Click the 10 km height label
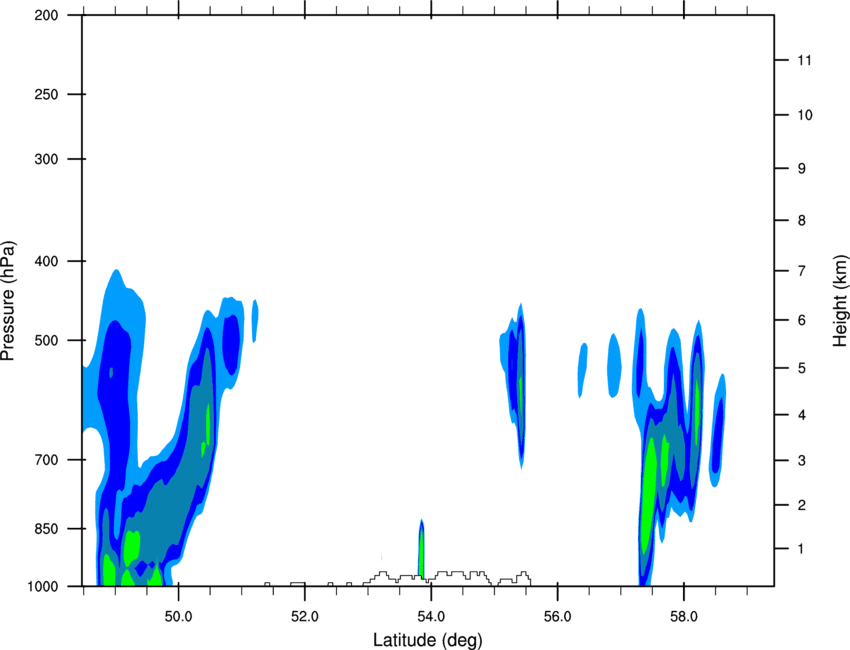This screenshot has height=650, width=850. (x=805, y=115)
